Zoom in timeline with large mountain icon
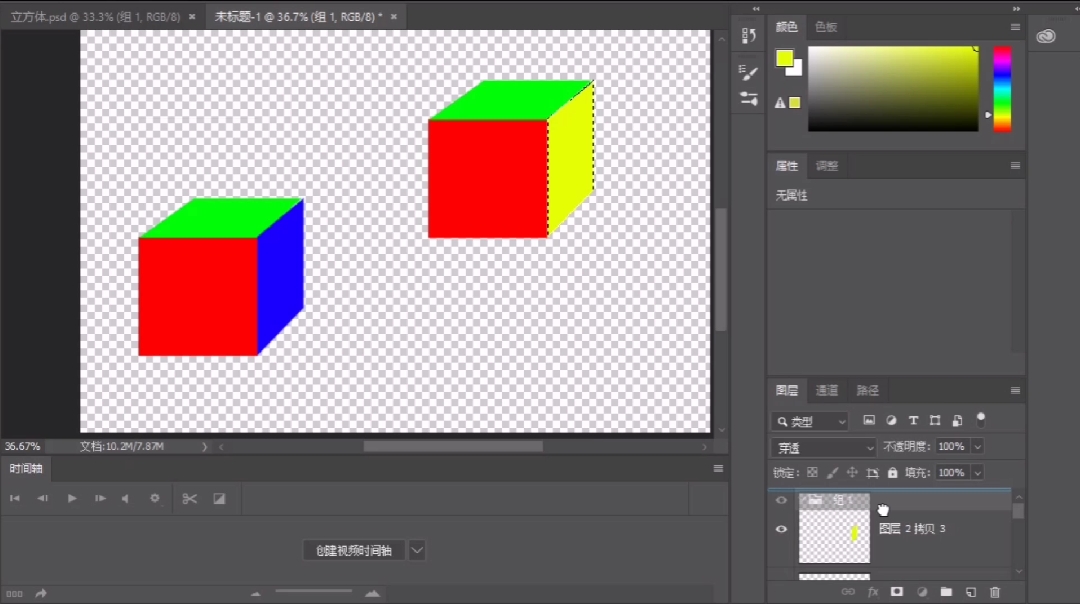The image size is (1080, 604). (372, 593)
